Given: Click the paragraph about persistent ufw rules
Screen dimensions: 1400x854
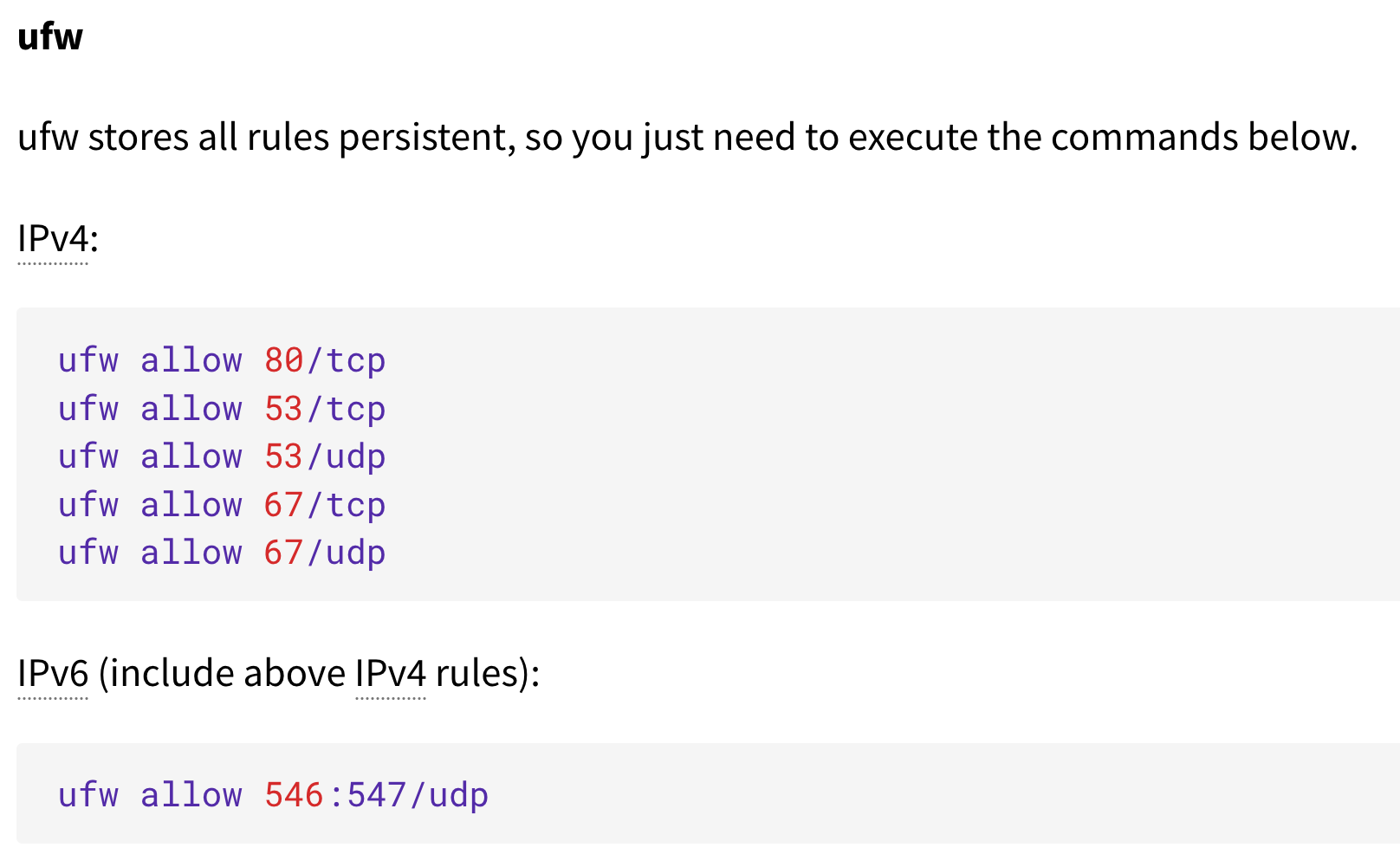Looking at the screenshot, I should (688, 138).
